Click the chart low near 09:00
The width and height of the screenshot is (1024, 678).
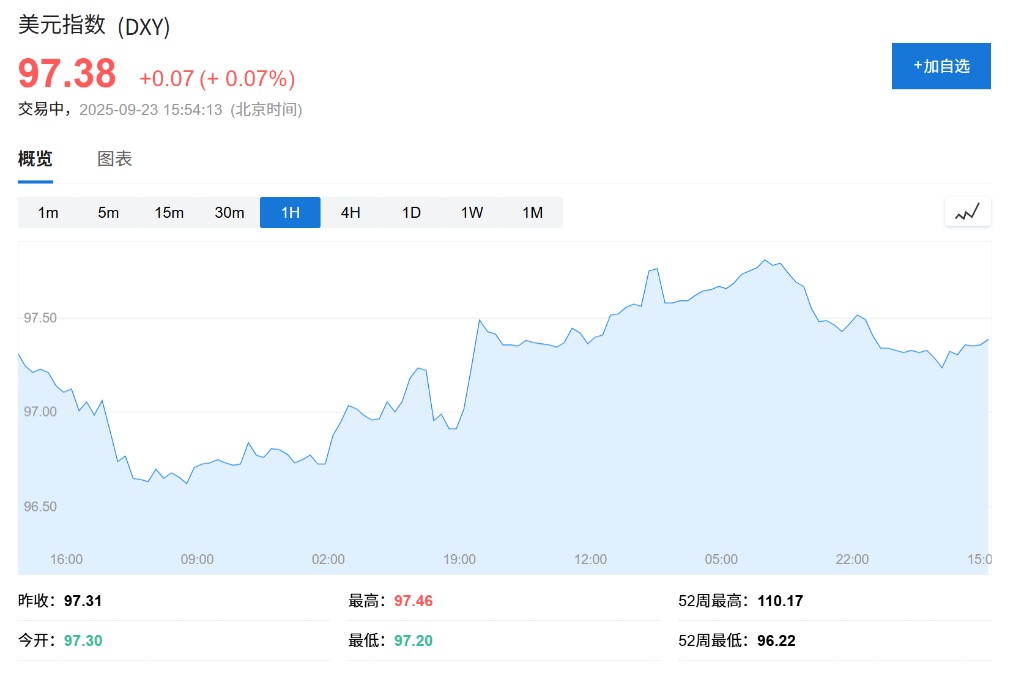pos(187,483)
